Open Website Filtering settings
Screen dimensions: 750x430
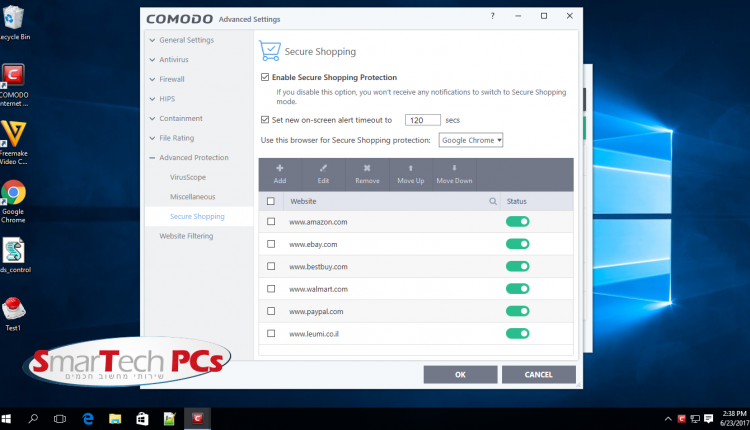point(186,236)
